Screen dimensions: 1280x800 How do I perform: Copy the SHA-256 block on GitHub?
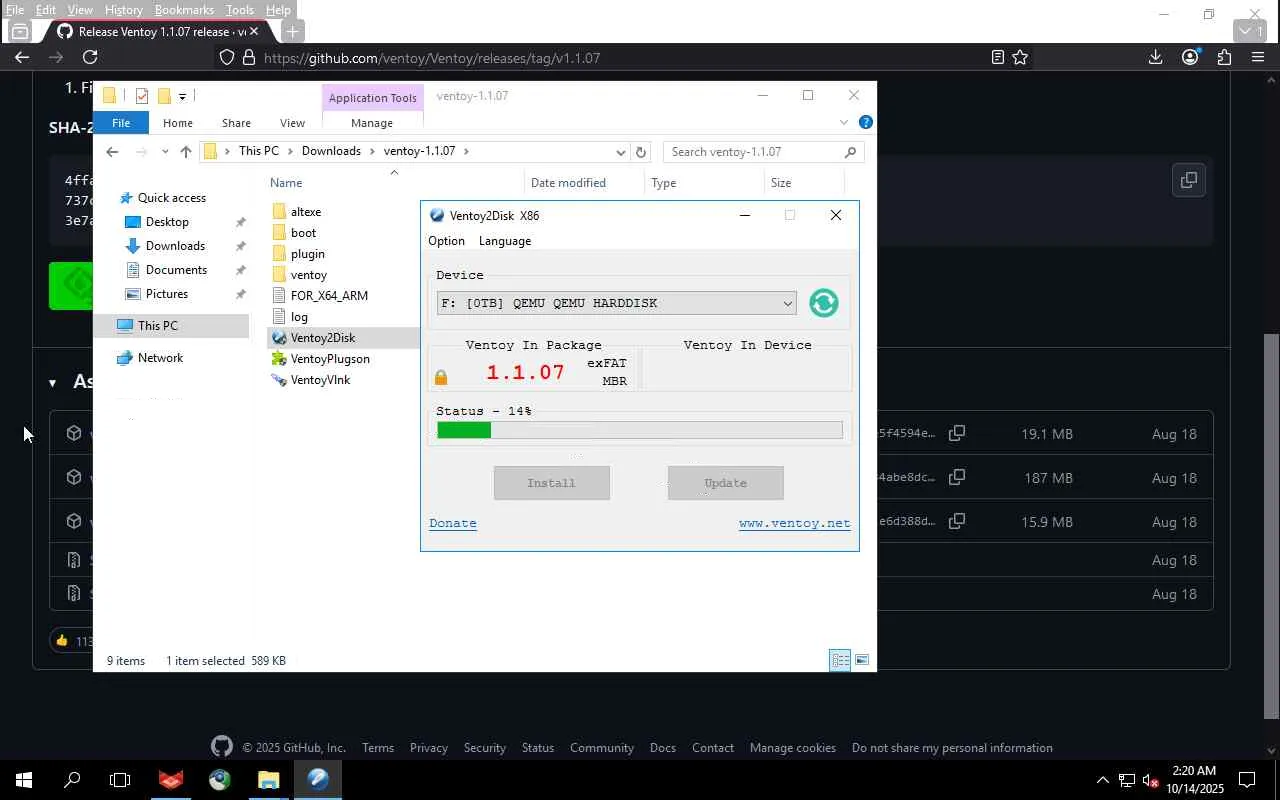coord(1189,180)
